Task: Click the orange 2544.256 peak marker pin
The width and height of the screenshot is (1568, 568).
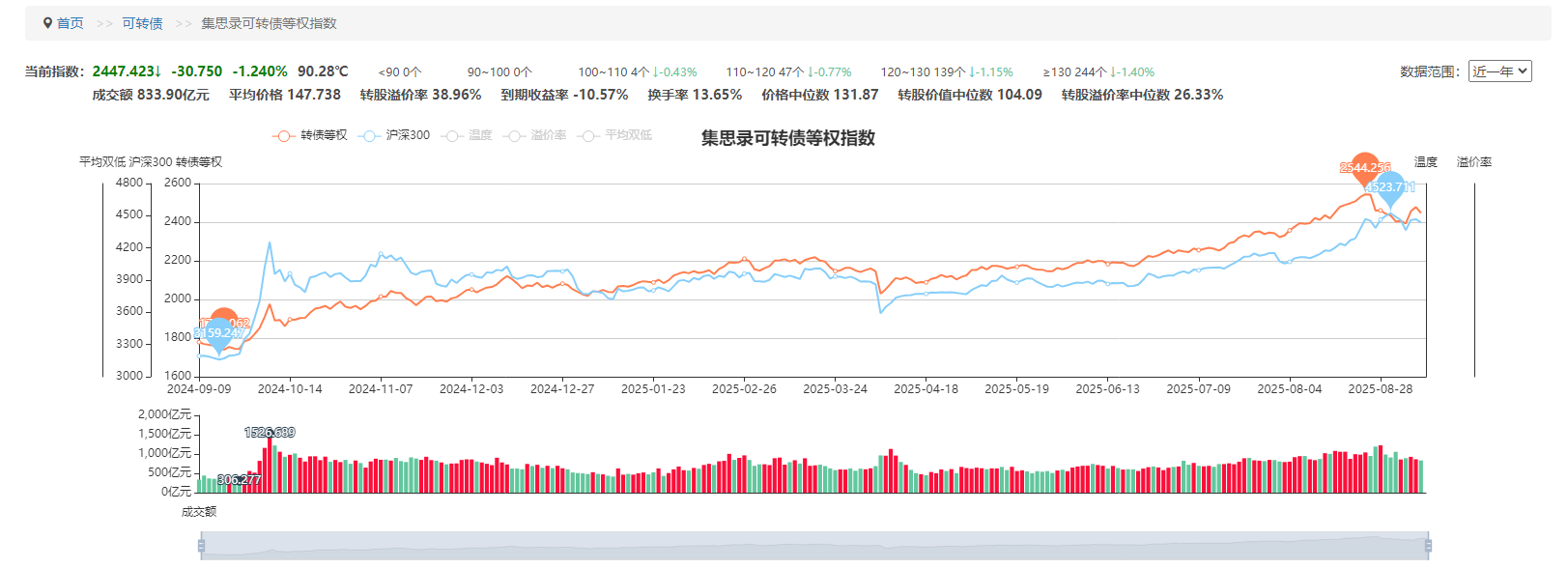Action: (x=1364, y=167)
